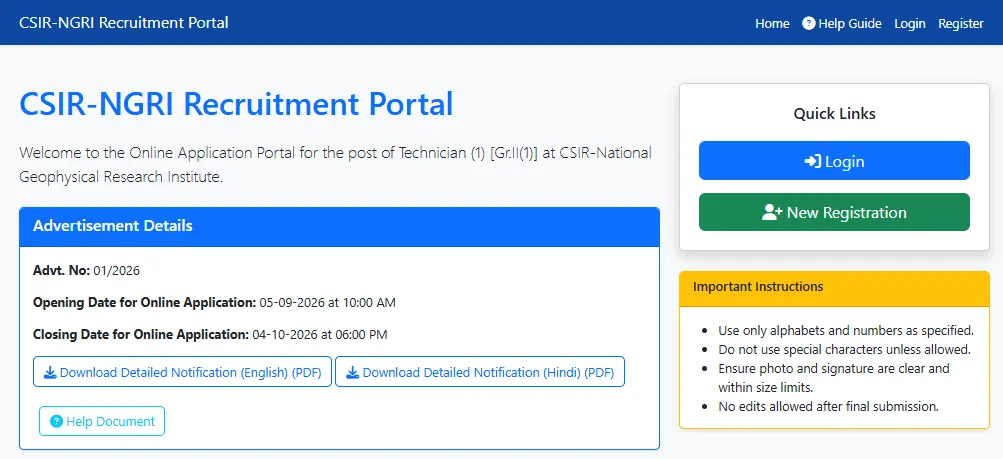Go to Home in the navbar
The width and height of the screenshot is (1003, 459).
click(x=772, y=24)
